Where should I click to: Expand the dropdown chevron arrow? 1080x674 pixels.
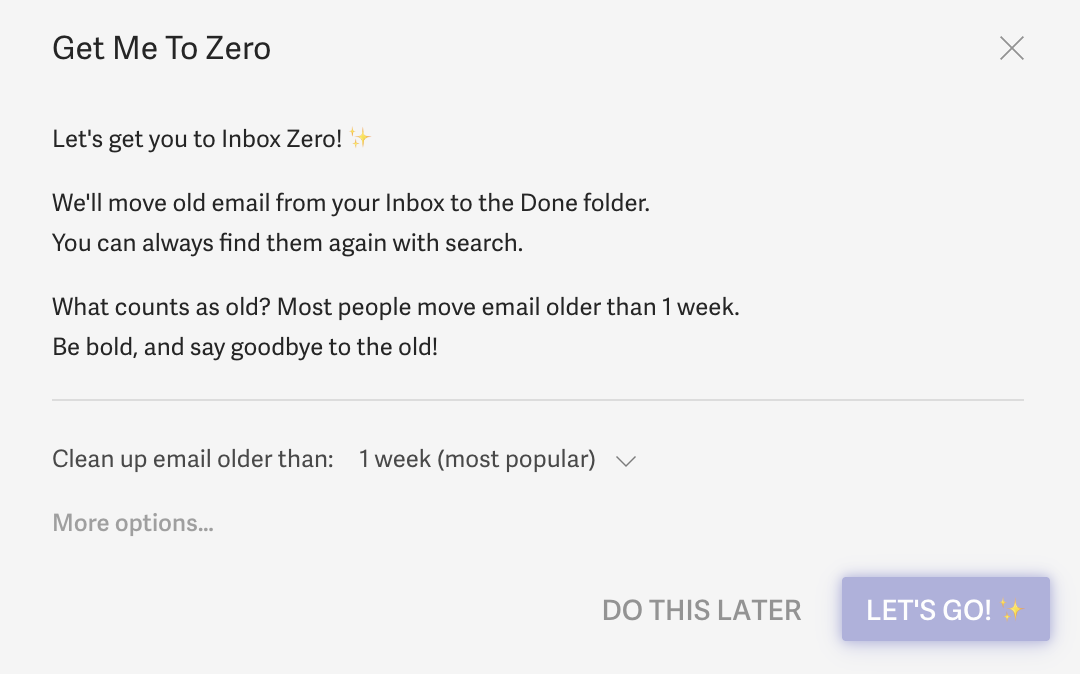pos(626,461)
